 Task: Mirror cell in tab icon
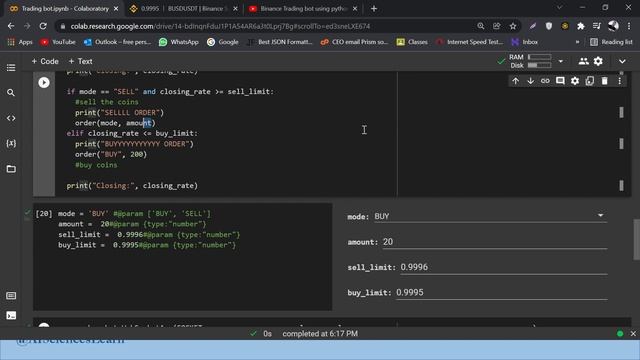(589, 81)
